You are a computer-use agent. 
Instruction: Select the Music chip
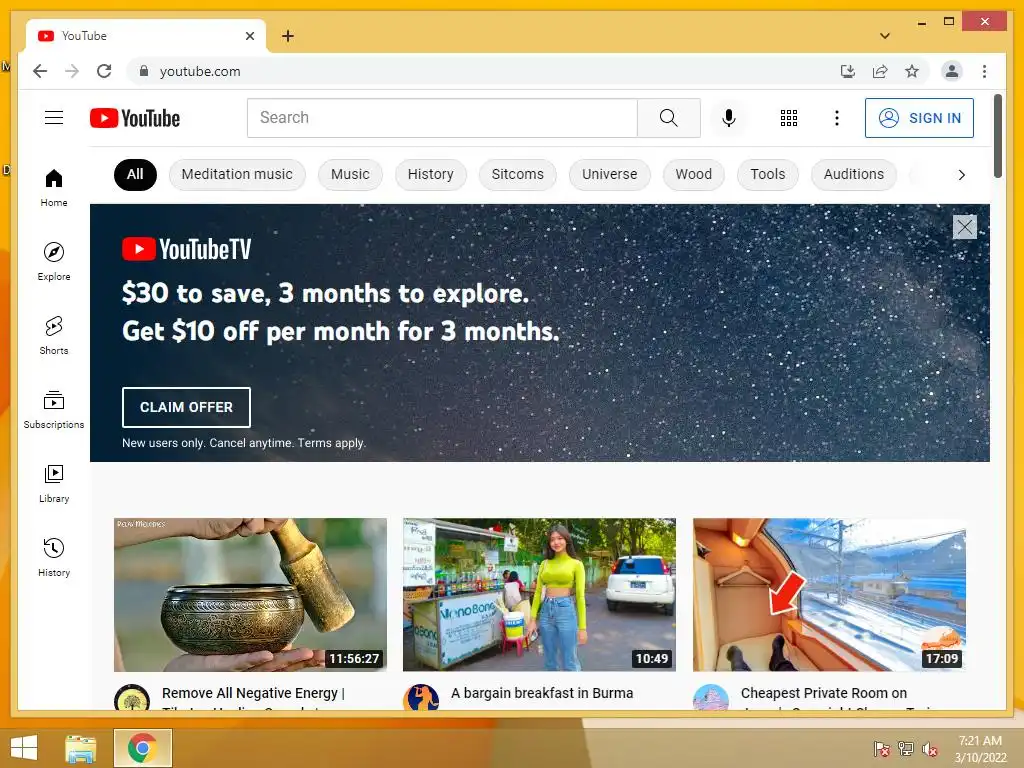350,174
